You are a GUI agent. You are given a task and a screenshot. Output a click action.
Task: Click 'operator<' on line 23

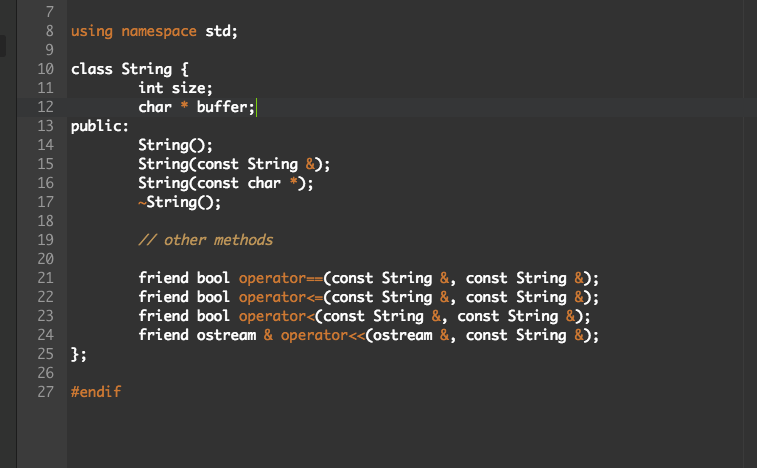coord(277,316)
